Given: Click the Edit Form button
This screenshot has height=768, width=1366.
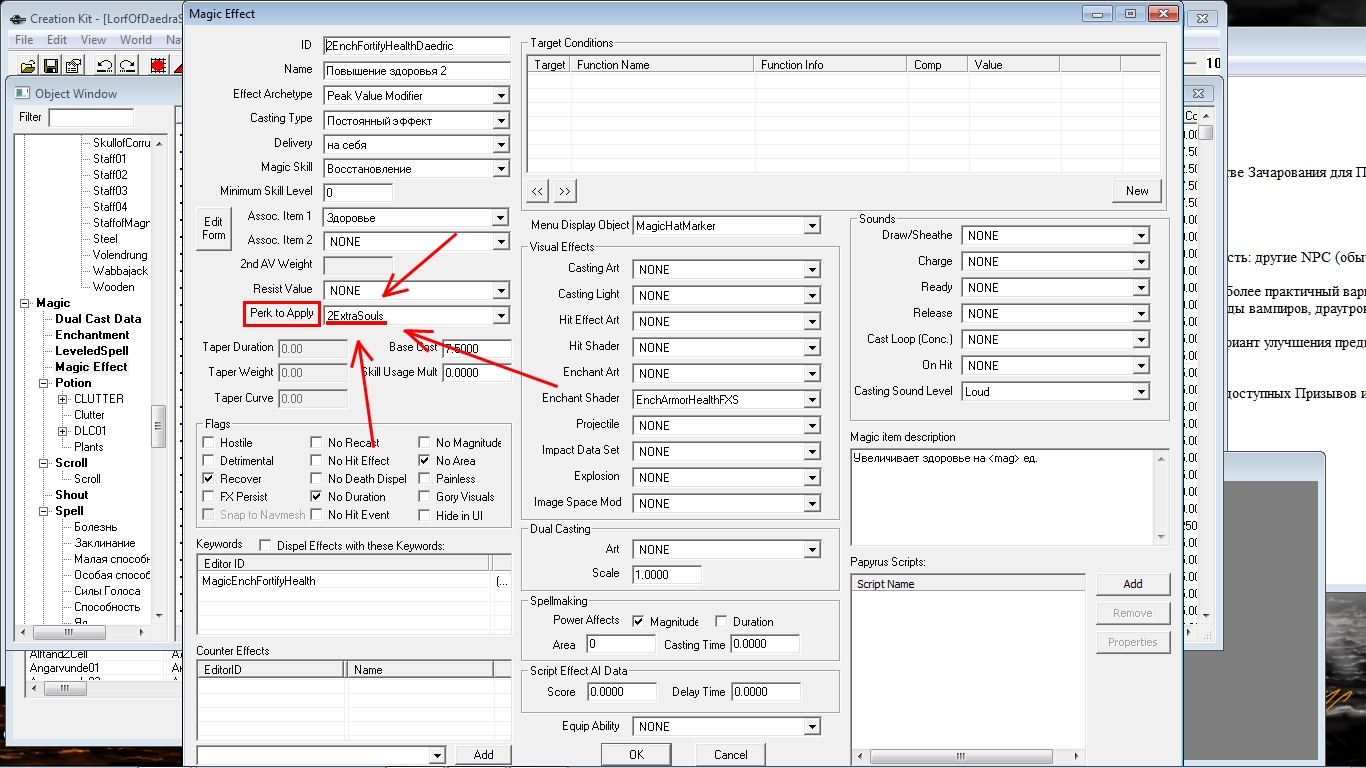Looking at the screenshot, I should (x=214, y=228).
